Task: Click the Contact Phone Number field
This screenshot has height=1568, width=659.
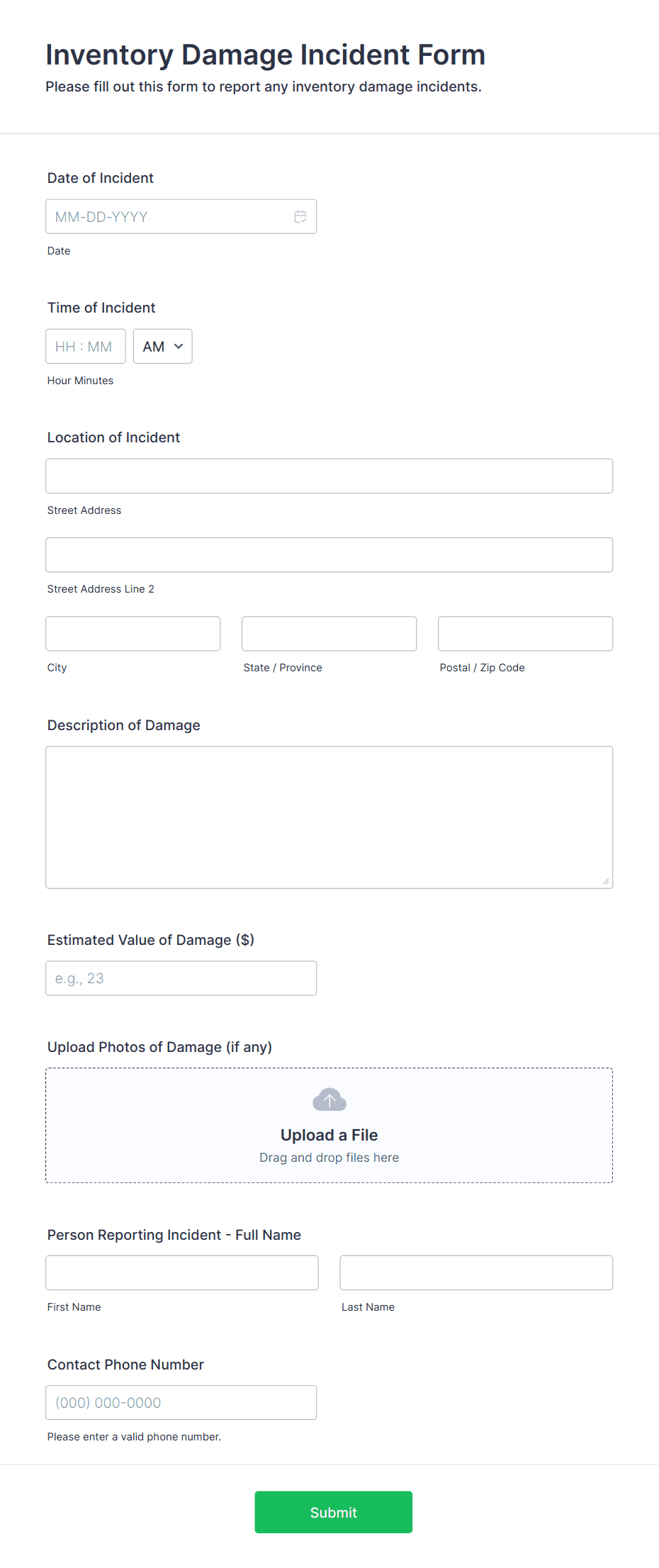Action: 181,1401
